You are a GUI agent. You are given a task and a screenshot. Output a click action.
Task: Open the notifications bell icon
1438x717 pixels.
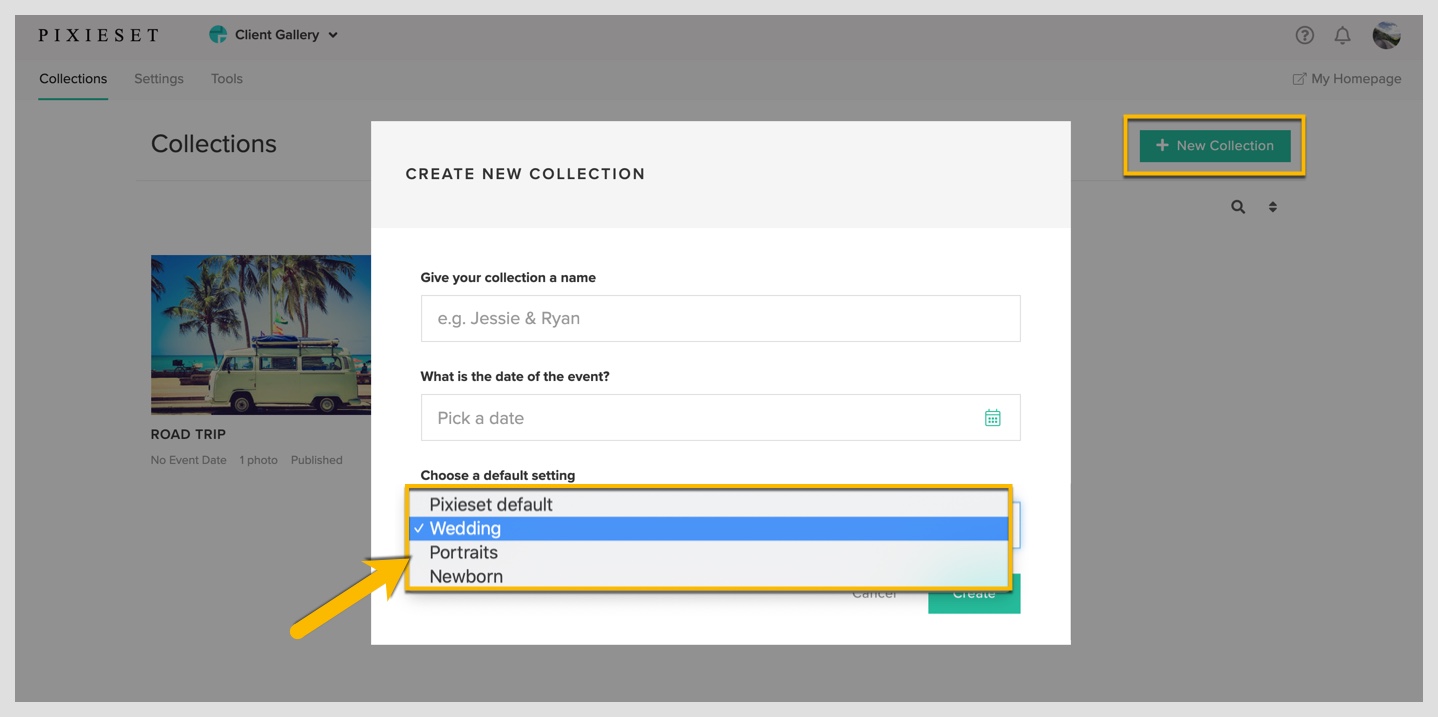click(x=1343, y=35)
